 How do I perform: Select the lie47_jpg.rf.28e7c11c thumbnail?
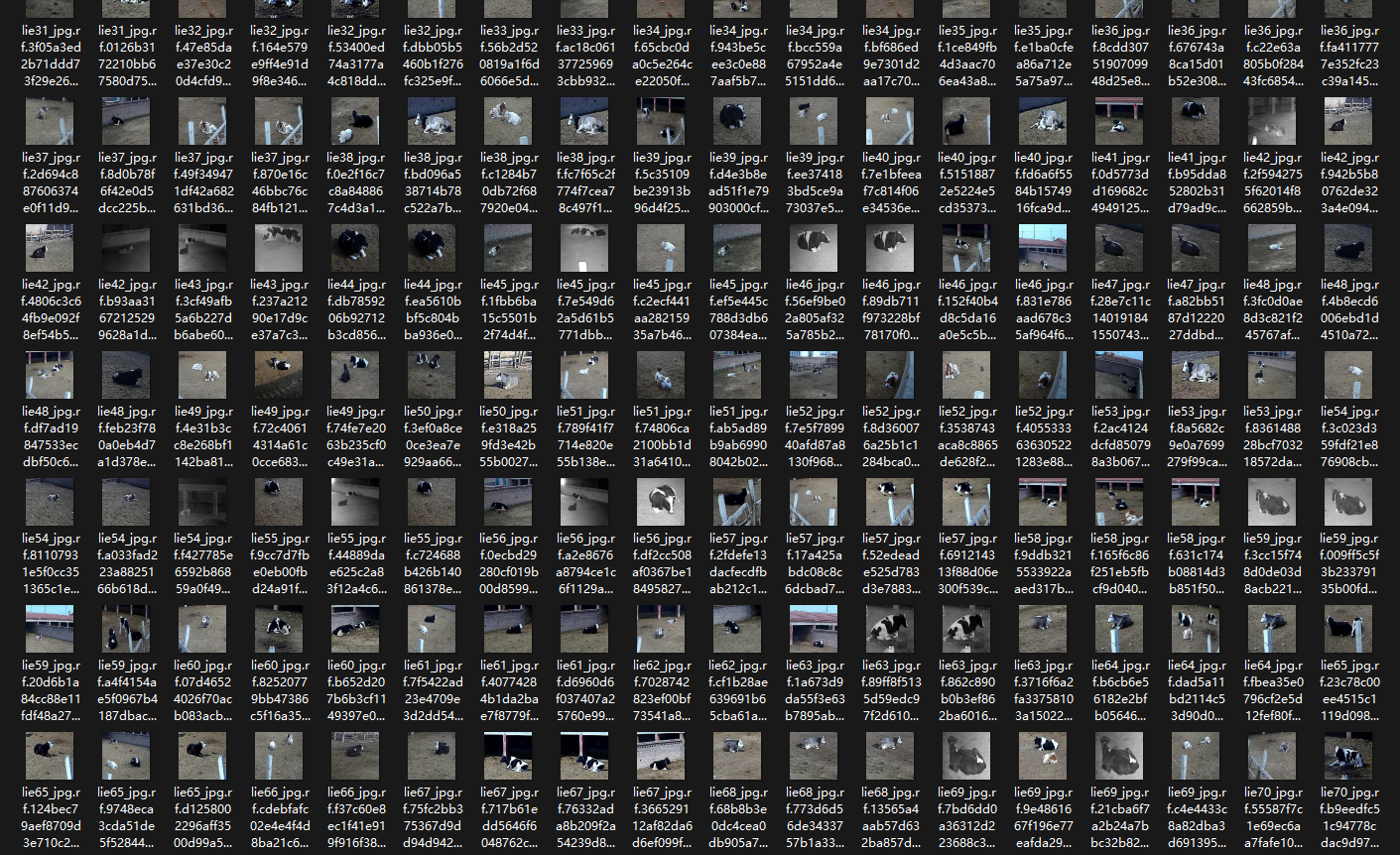1119,248
